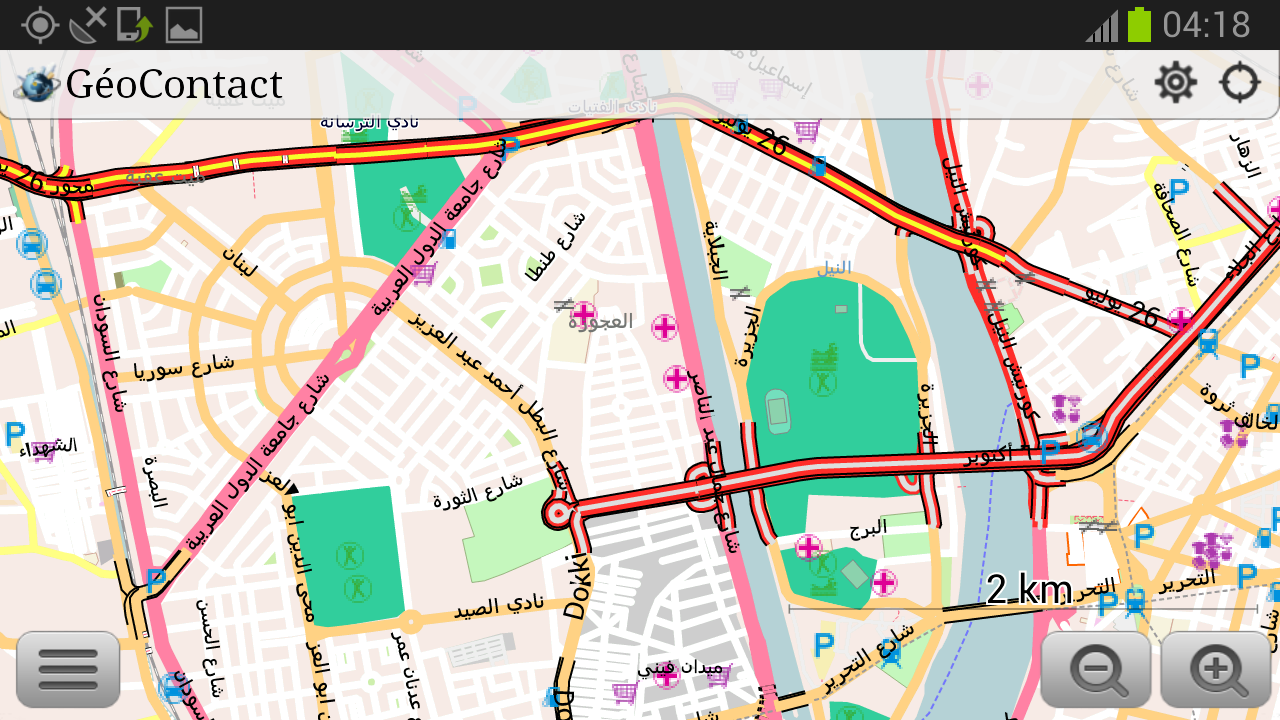
Task: Open the settings gear in GéoContact header
Action: (x=1176, y=83)
